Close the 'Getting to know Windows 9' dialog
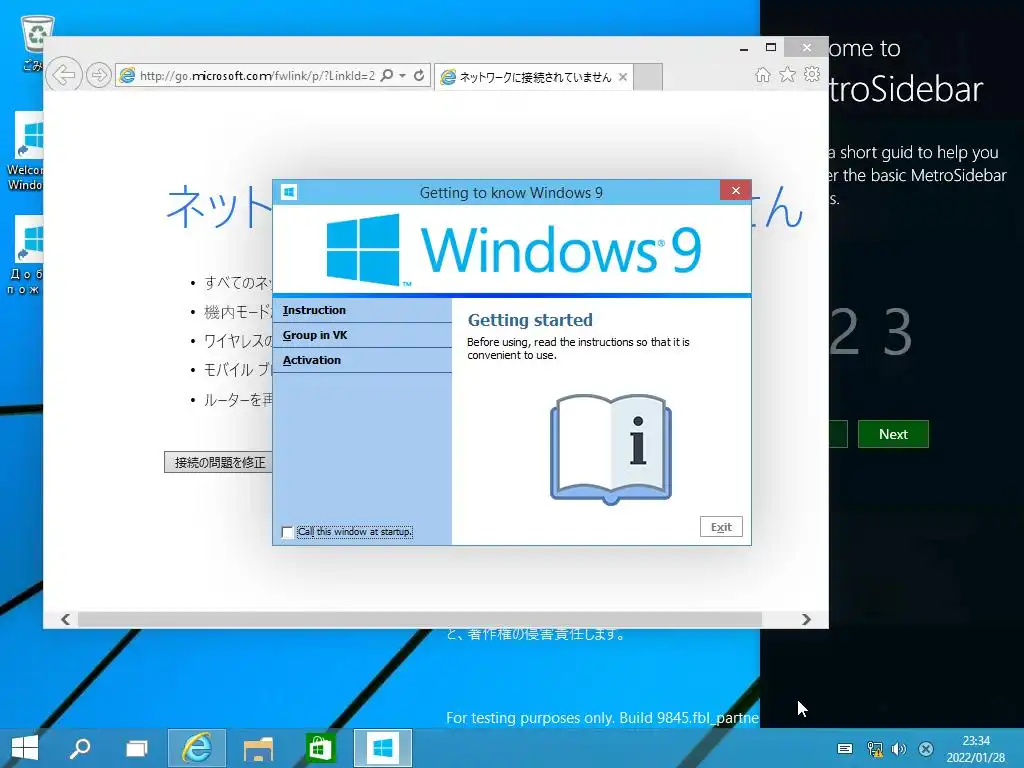 736,190
